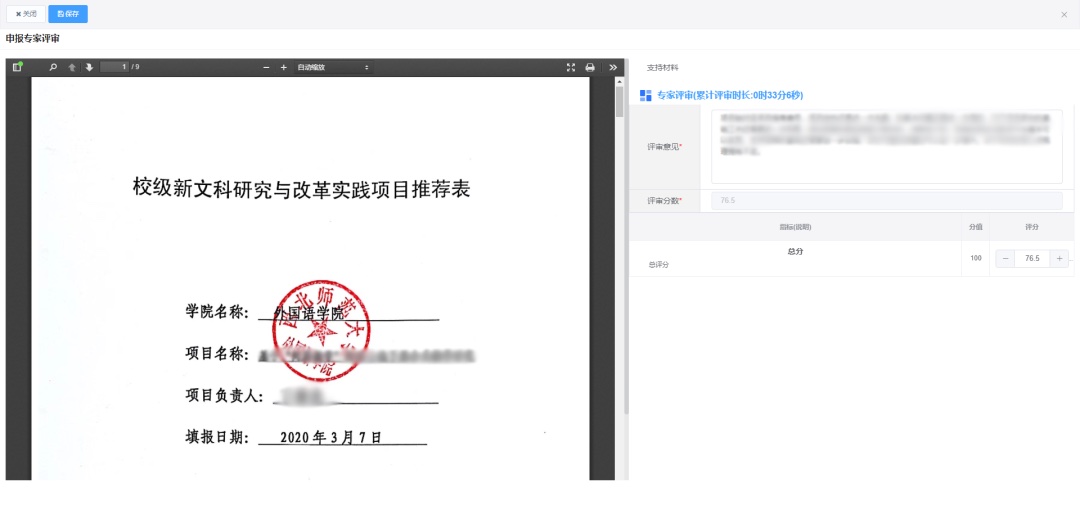The width and height of the screenshot is (1080, 523).
Task: Open the 自动缩放 zoom dropdown
Action: click(x=333, y=67)
